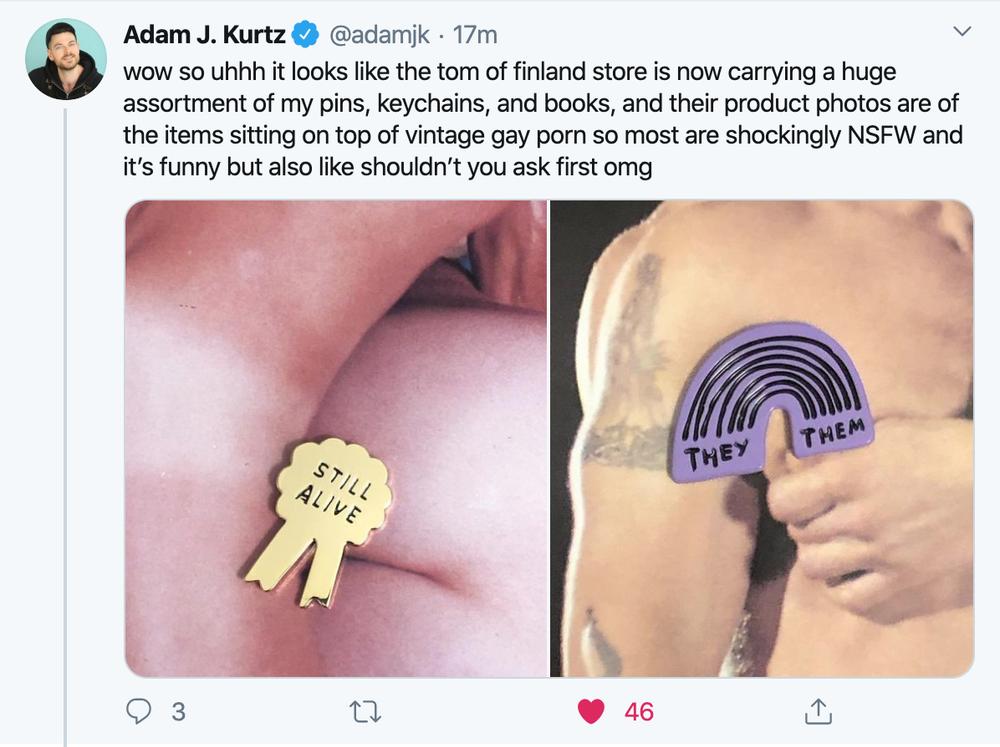Click the reply count 3
Viewport: 1000px width, 747px height.
pyautogui.click(x=179, y=712)
